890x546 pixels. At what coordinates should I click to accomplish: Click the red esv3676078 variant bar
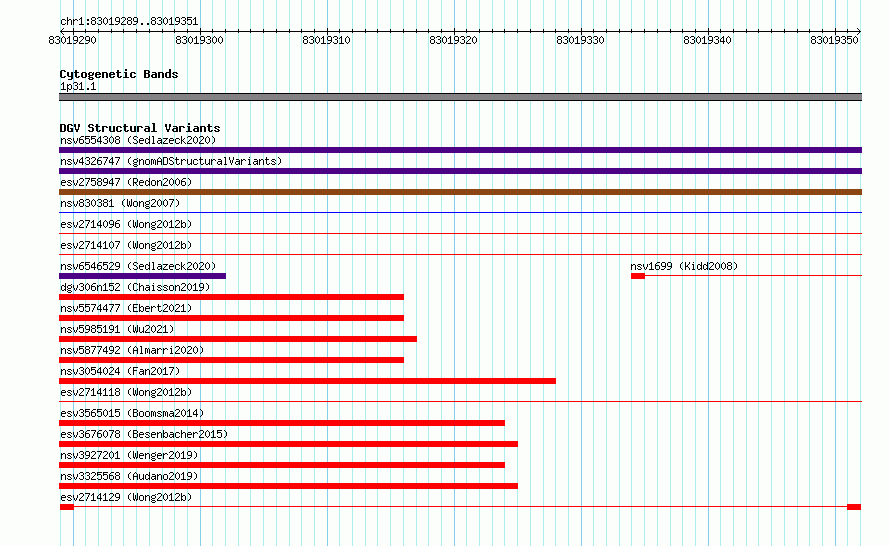[x=288, y=444]
